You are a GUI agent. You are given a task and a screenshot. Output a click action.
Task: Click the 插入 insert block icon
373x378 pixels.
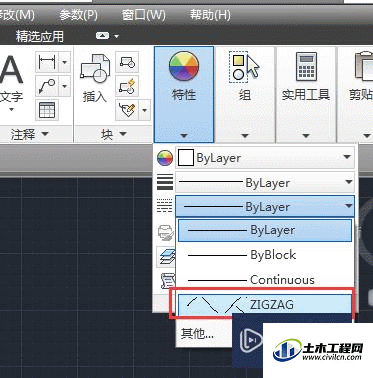(x=95, y=69)
